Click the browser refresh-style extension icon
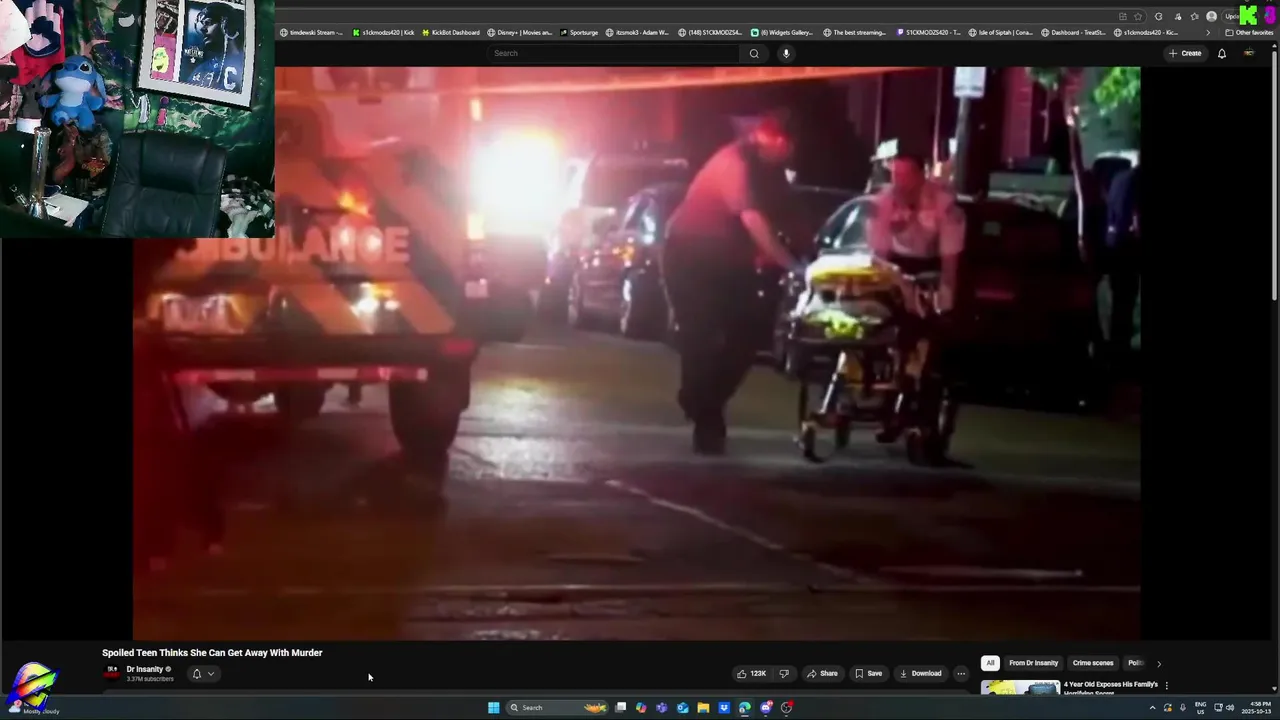This screenshot has height=720, width=1280. pyautogui.click(x=1158, y=17)
